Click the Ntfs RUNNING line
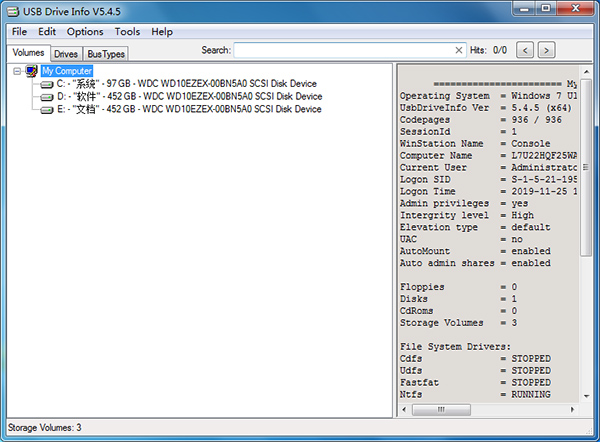This screenshot has width=600, height=442. tap(475, 394)
